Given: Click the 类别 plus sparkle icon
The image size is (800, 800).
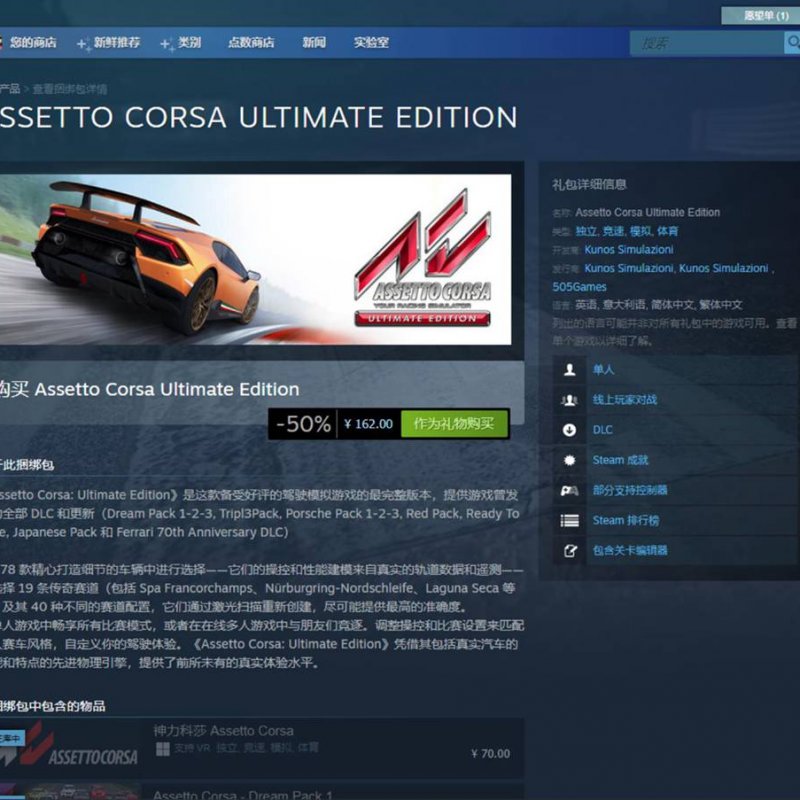Looking at the screenshot, I should coord(168,44).
